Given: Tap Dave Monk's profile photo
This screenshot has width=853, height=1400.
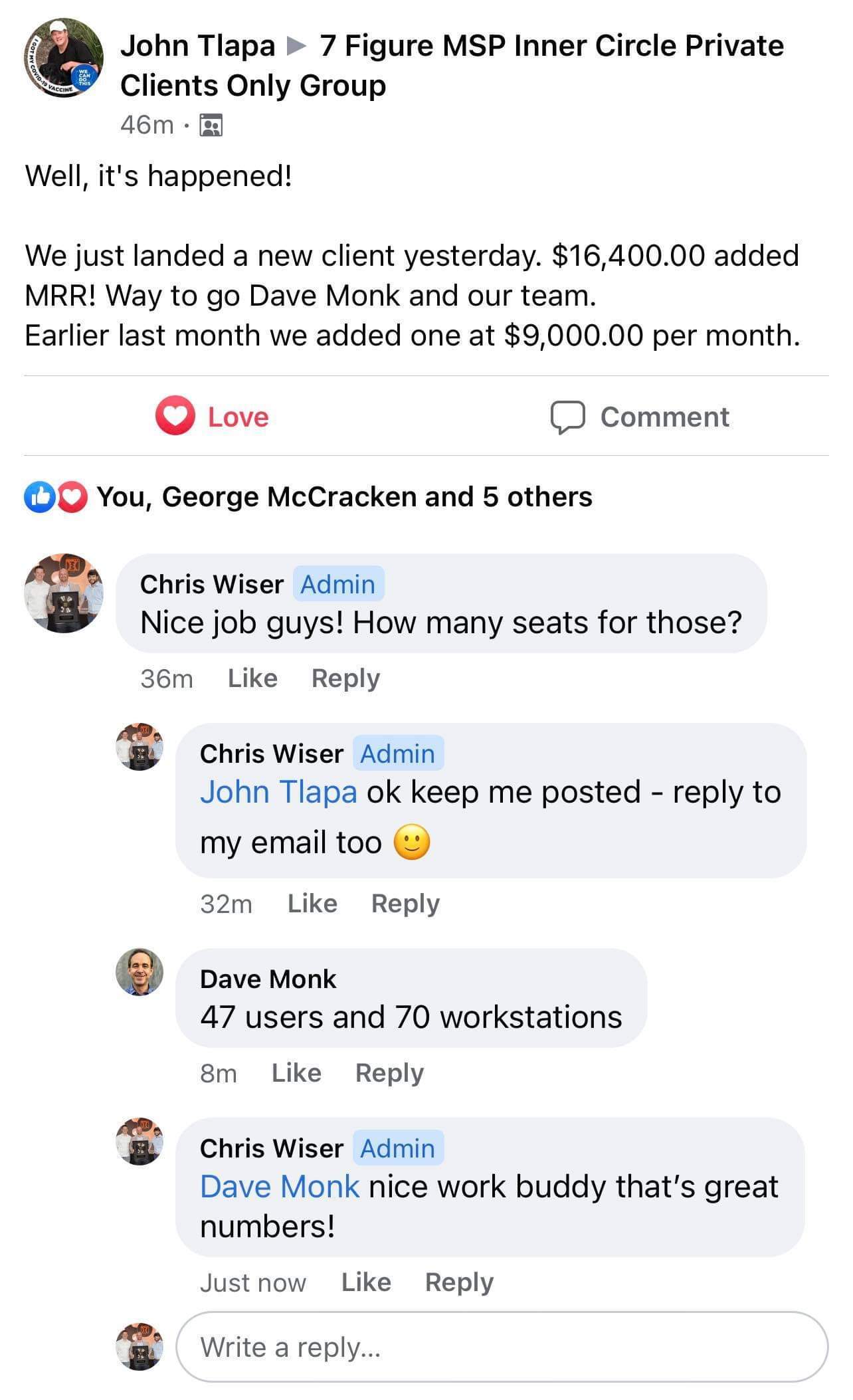Looking at the screenshot, I should click(x=140, y=972).
